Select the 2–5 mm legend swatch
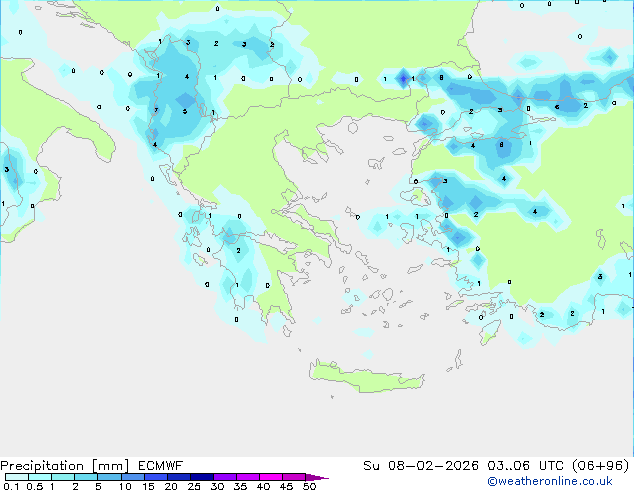 click(x=86, y=477)
